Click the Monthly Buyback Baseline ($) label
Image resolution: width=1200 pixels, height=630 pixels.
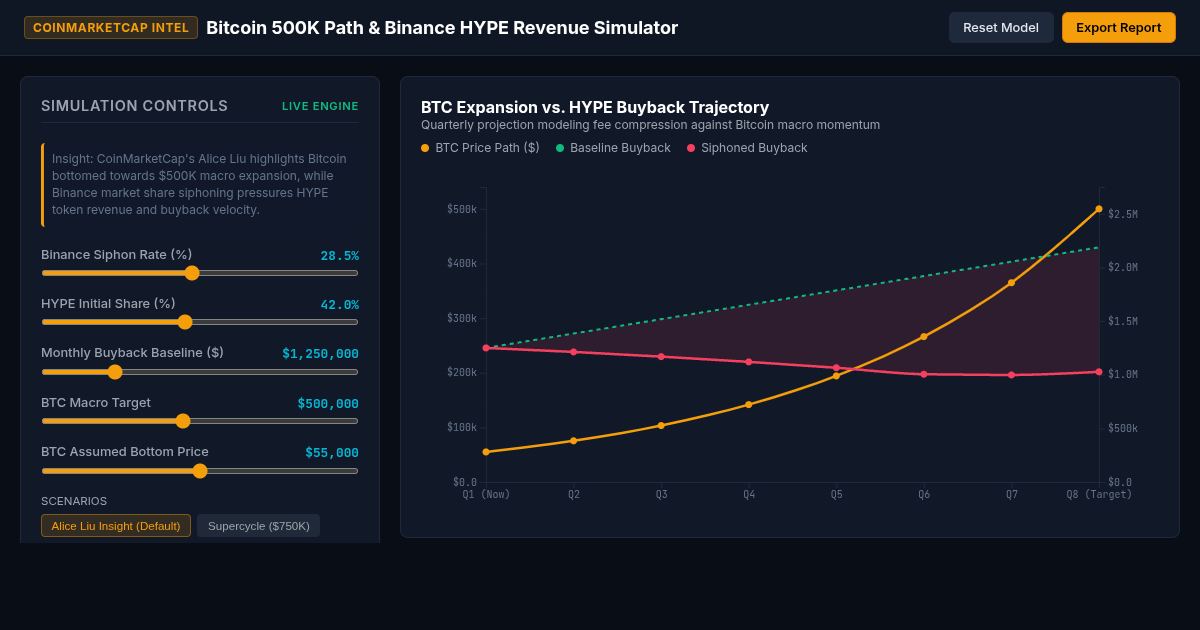pos(132,353)
